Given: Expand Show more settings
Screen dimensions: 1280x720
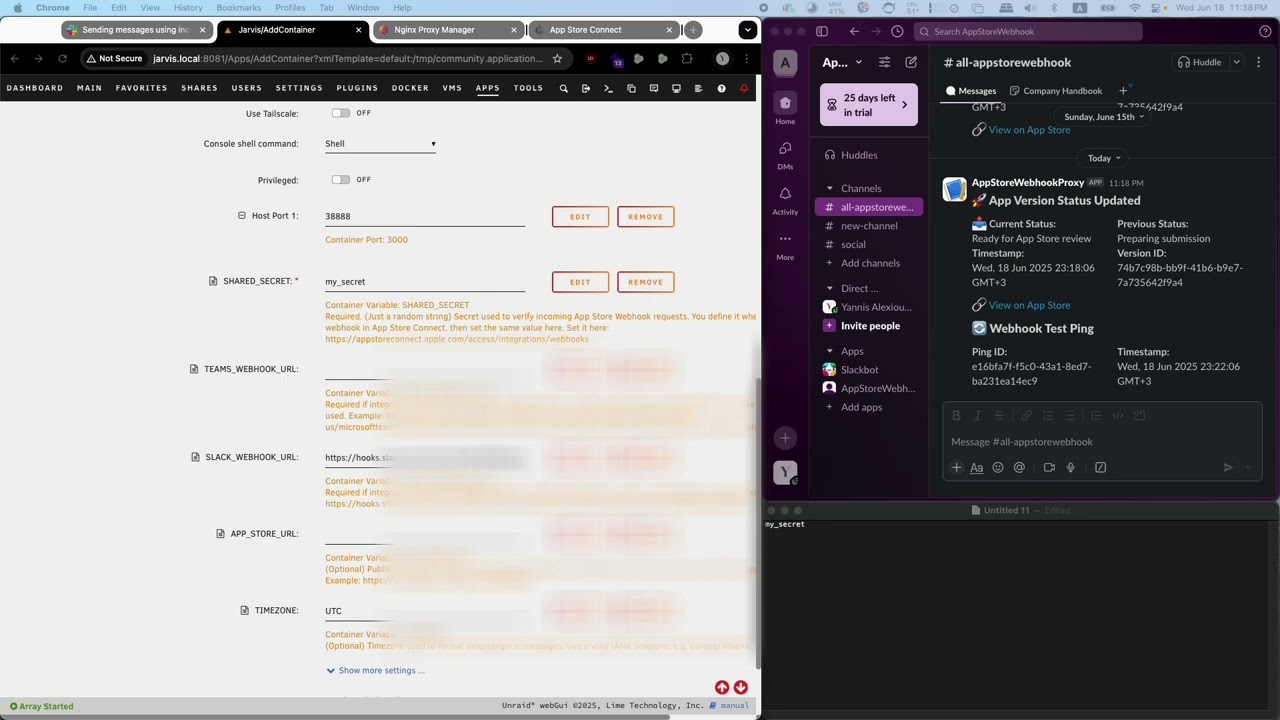Looking at the screenshot, I should [375, 670].
